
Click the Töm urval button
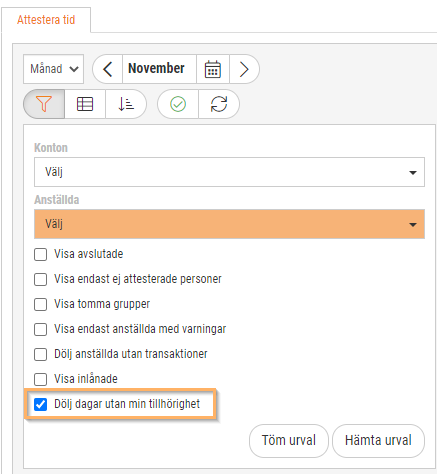pyautogui.click(x=289, y=441)
